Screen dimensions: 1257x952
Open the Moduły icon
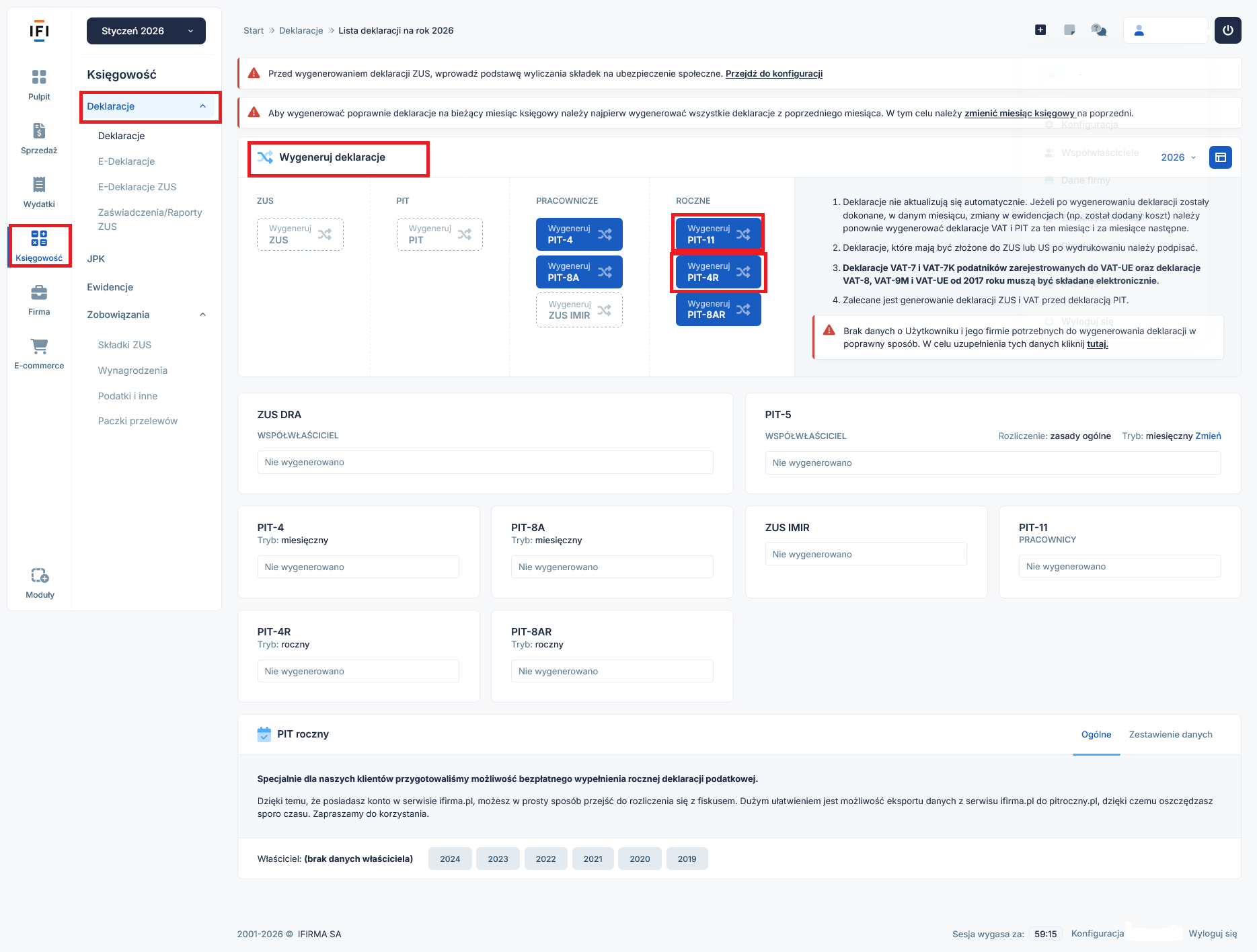point(40,576)
